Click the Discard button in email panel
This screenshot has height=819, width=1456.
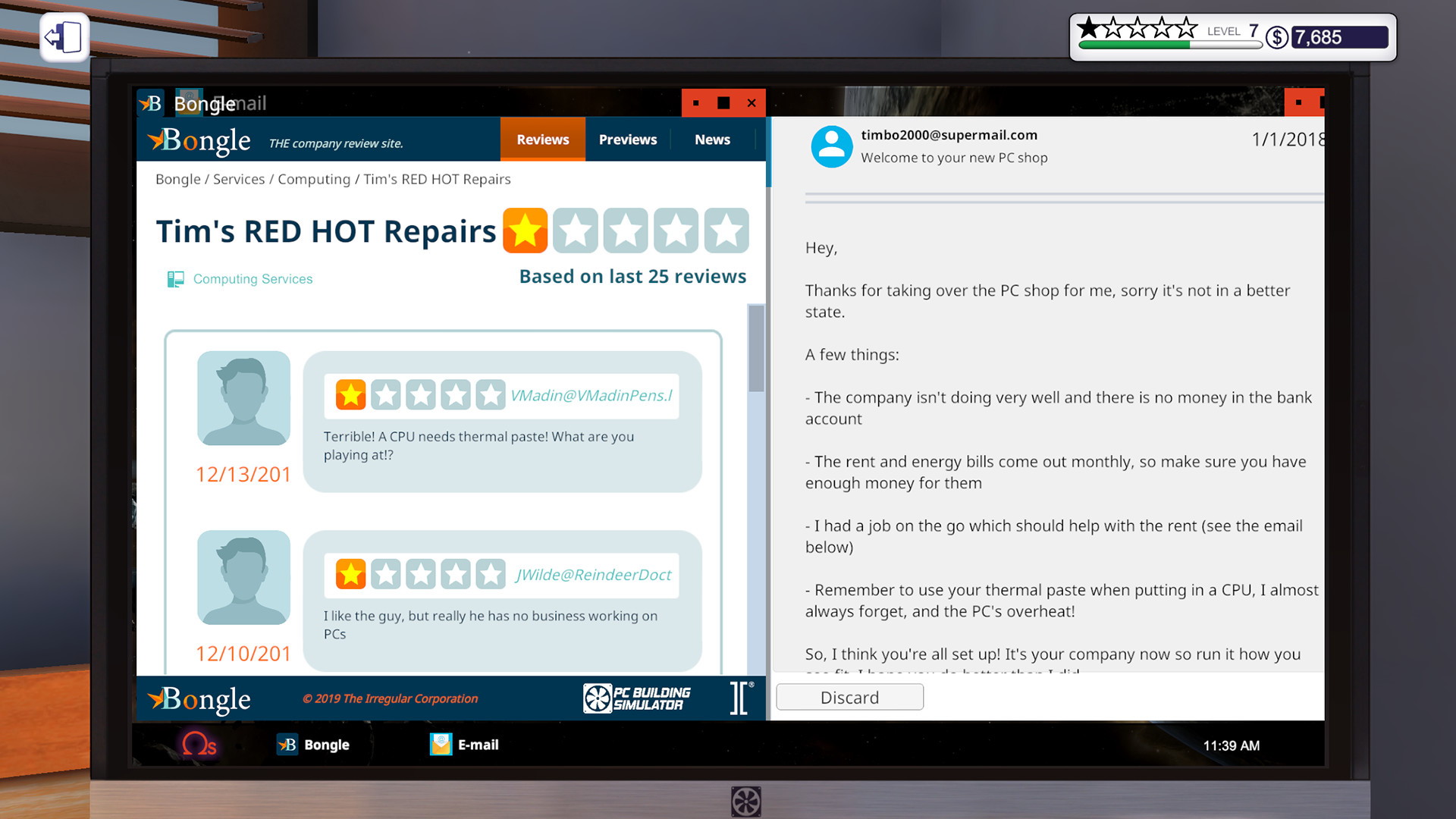pyautogui.click(x=849, y=698)
